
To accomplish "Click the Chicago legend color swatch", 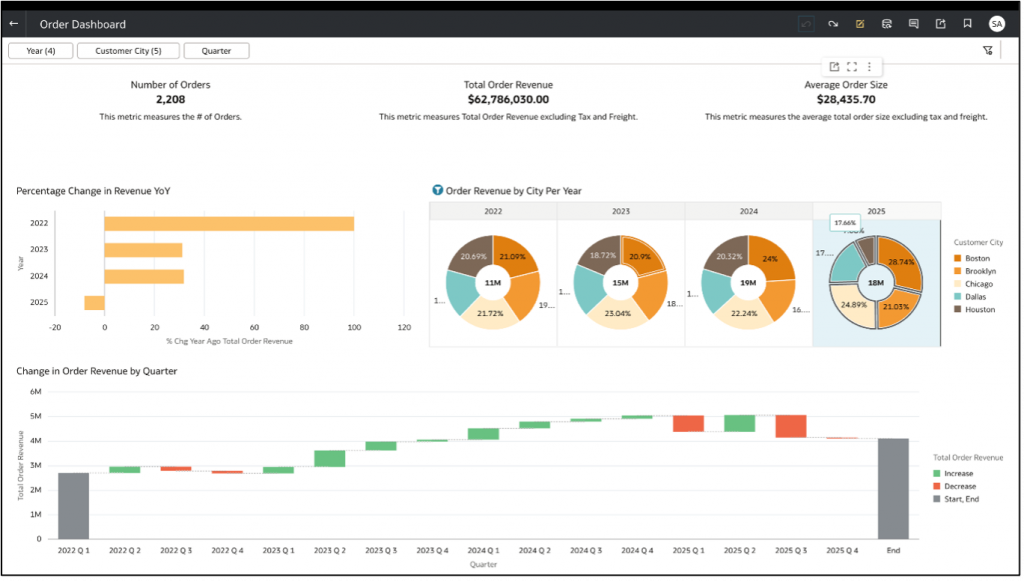I will point(957,284).
